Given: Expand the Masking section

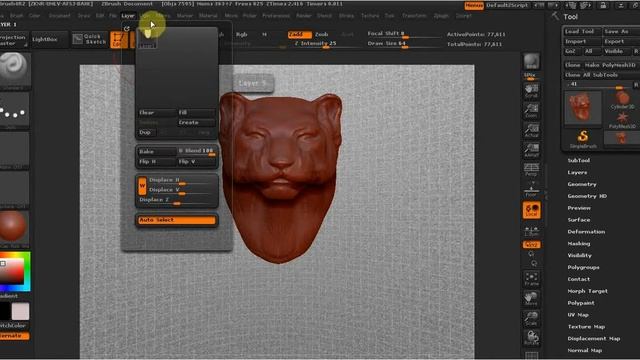Looking at the screenshot, I should point(579,243).
